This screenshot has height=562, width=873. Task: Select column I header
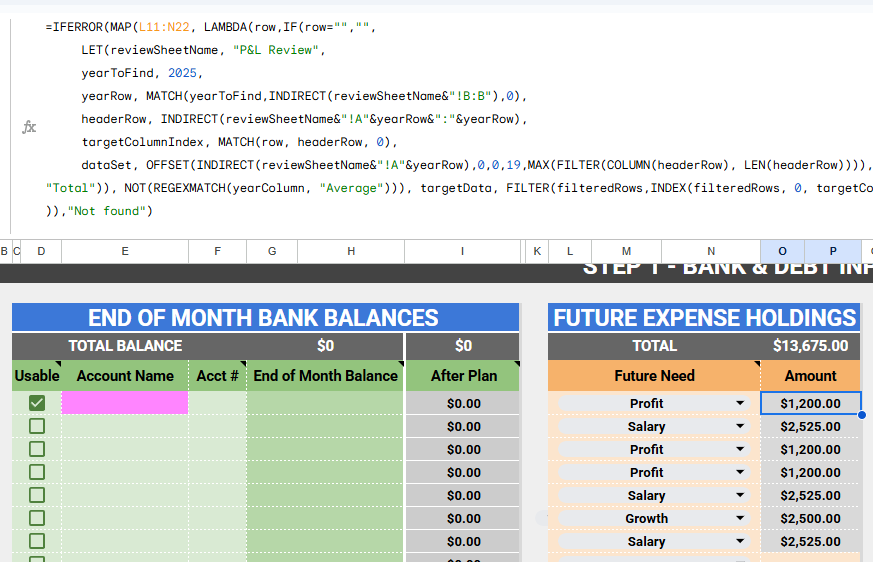click(x=462, y=252)
